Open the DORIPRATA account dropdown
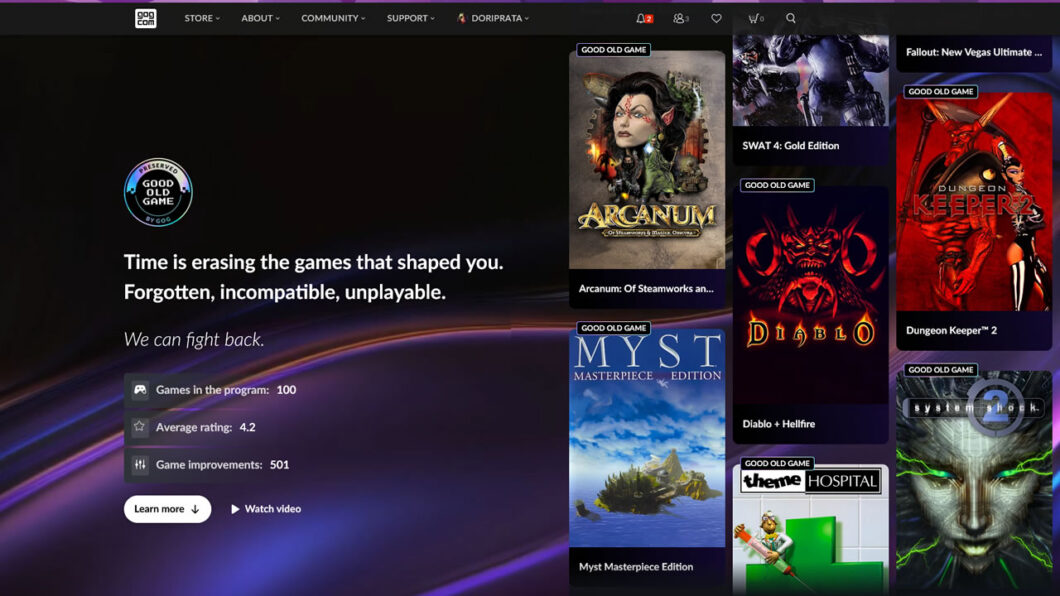 (493, 18)
